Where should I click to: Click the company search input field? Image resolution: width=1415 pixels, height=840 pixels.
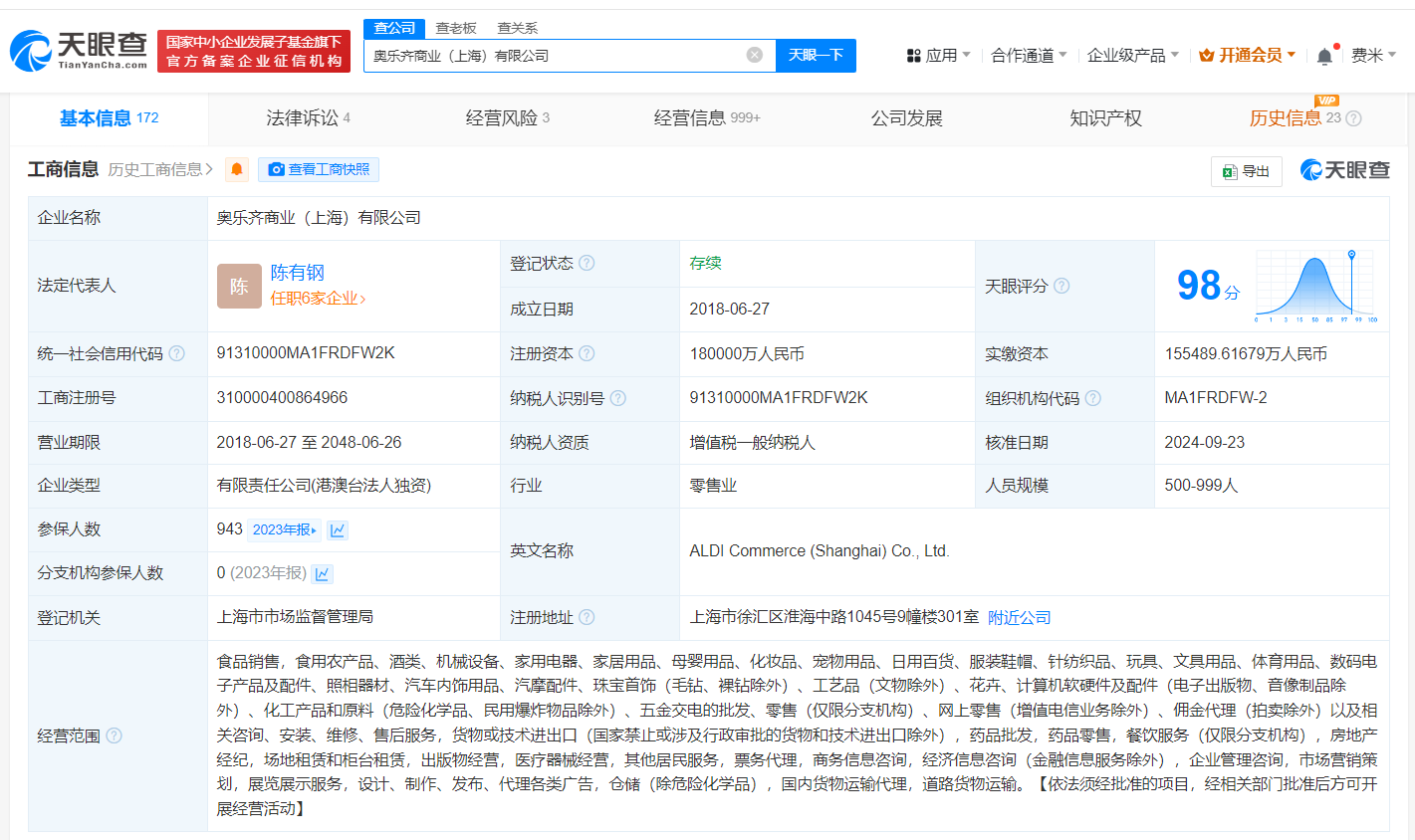(558, 55)
